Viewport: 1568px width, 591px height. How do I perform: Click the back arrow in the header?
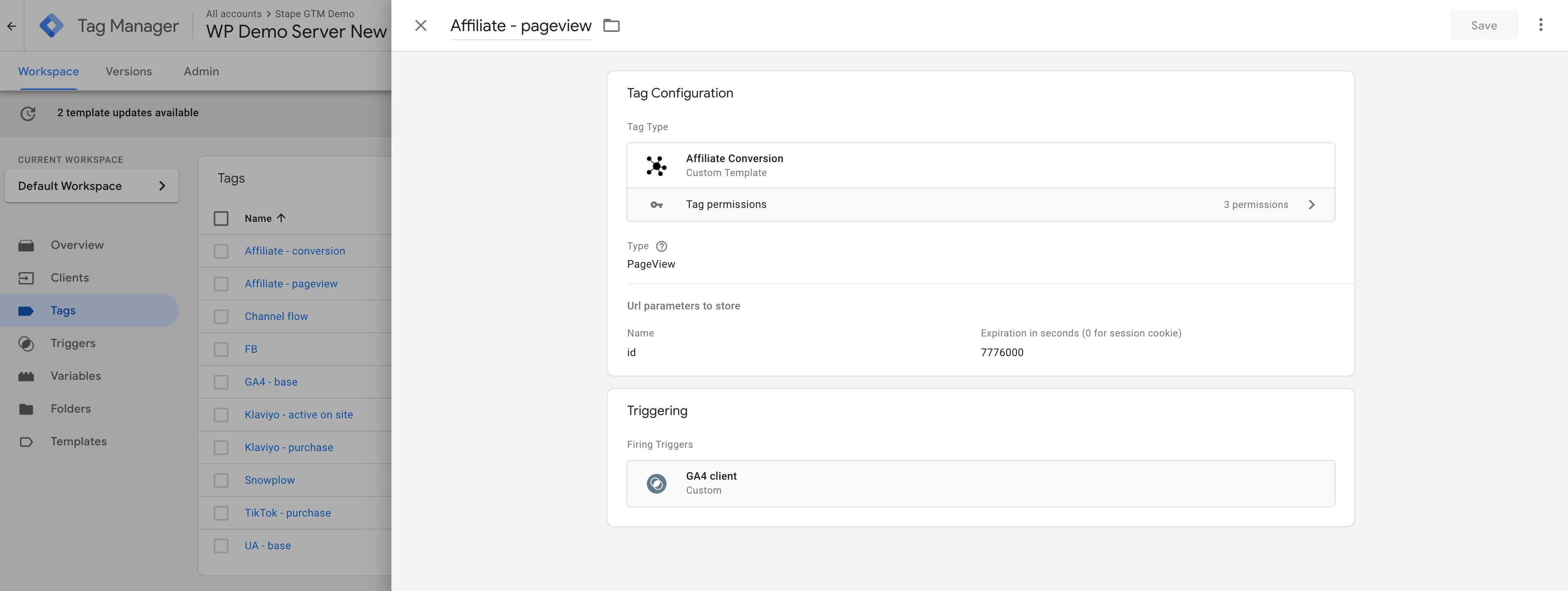(x=11, y=26)
